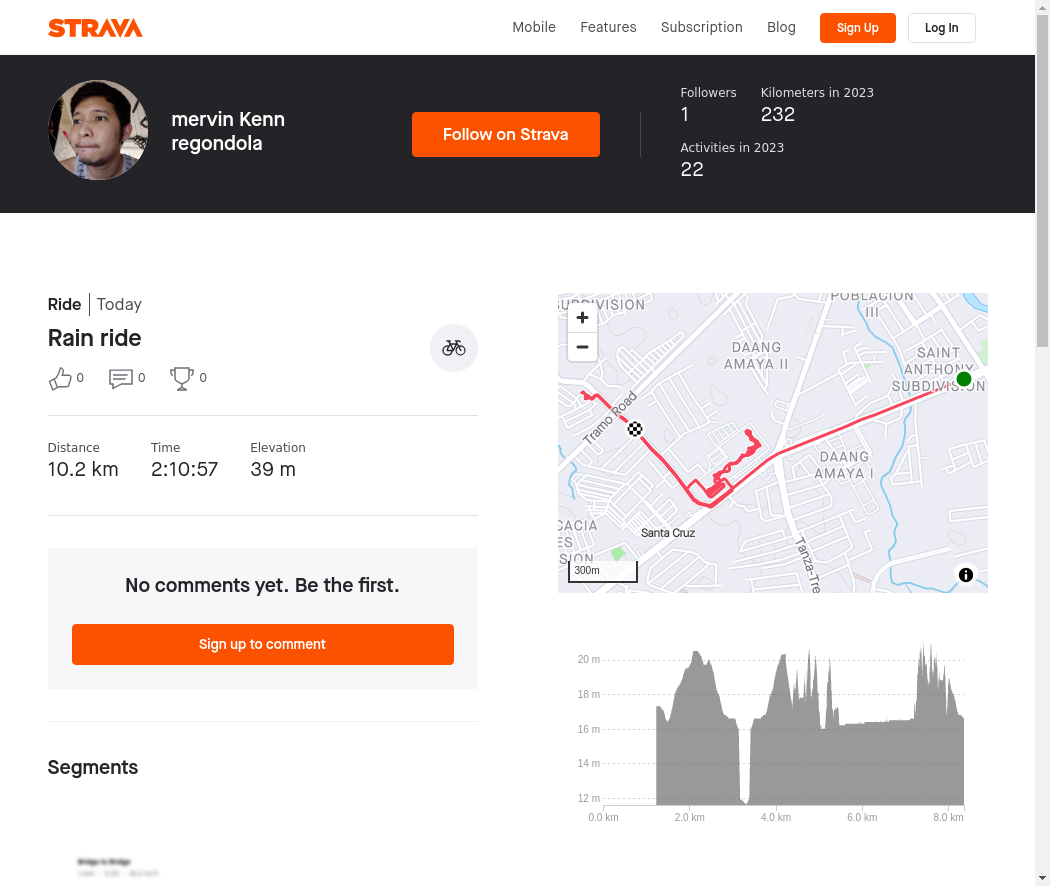Click Follow on Strava button

coord(505,134)
